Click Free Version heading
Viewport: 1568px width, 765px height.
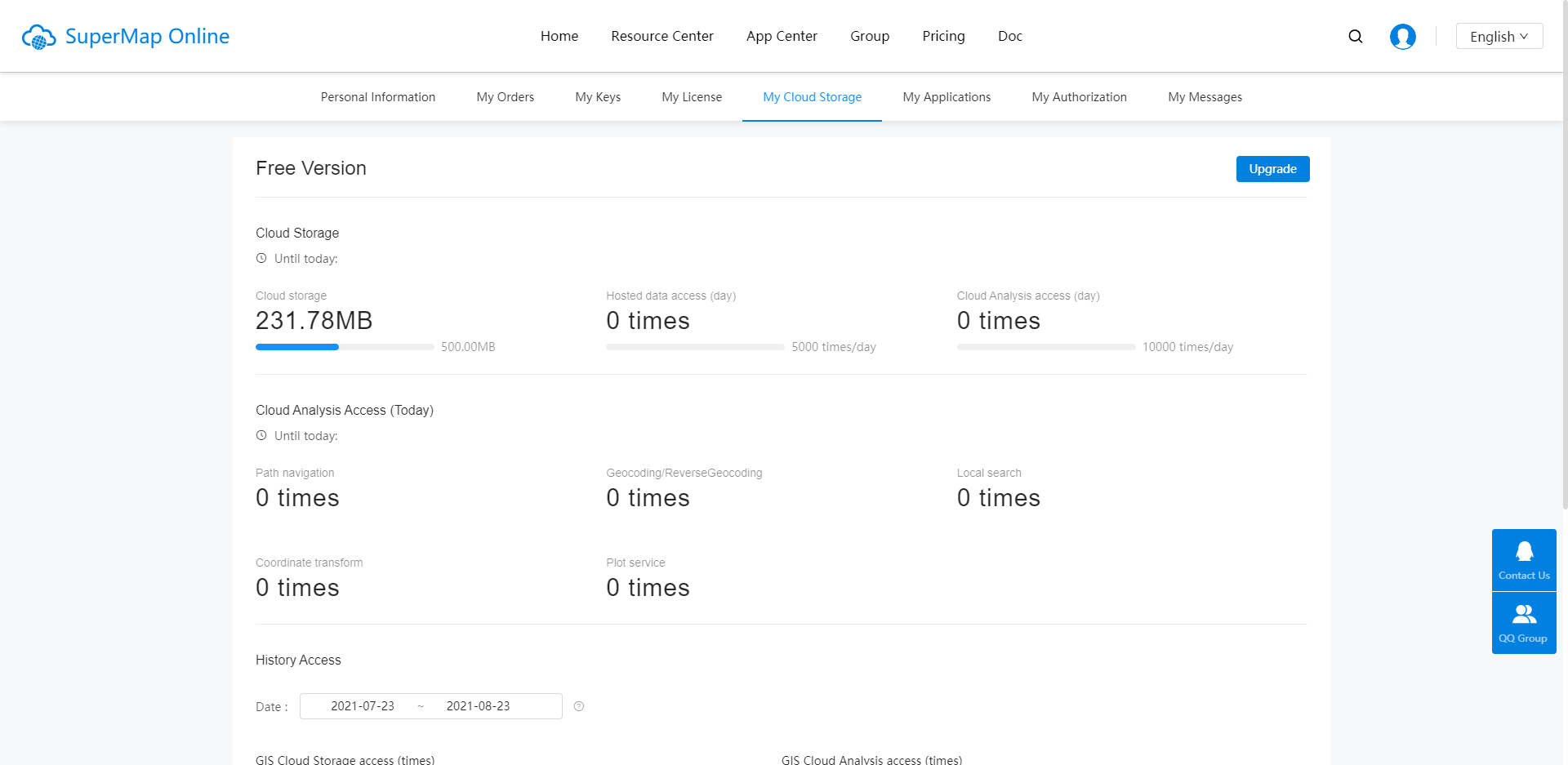tap(311, 168)
